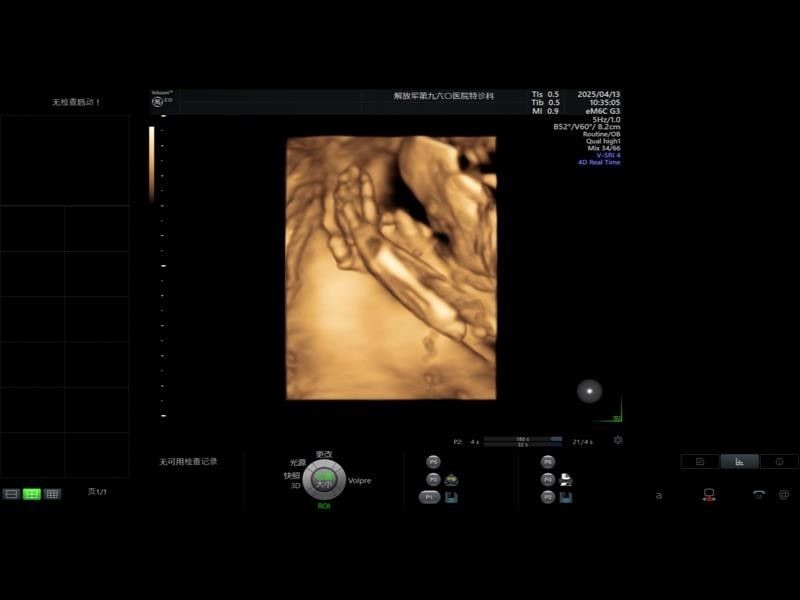Click the GE logo in header

[x=157, y=102]
